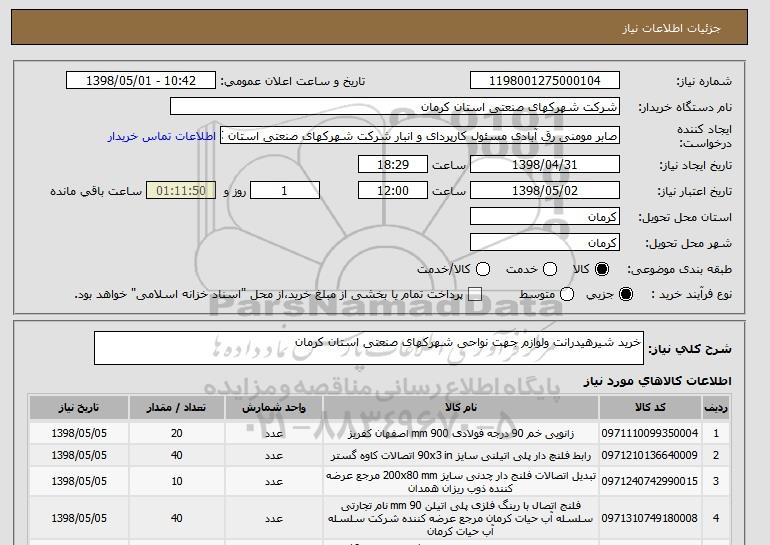Click need date 1398/05/05 in row 1
This screenshot has height=545, width=770.
pos(79,433)
